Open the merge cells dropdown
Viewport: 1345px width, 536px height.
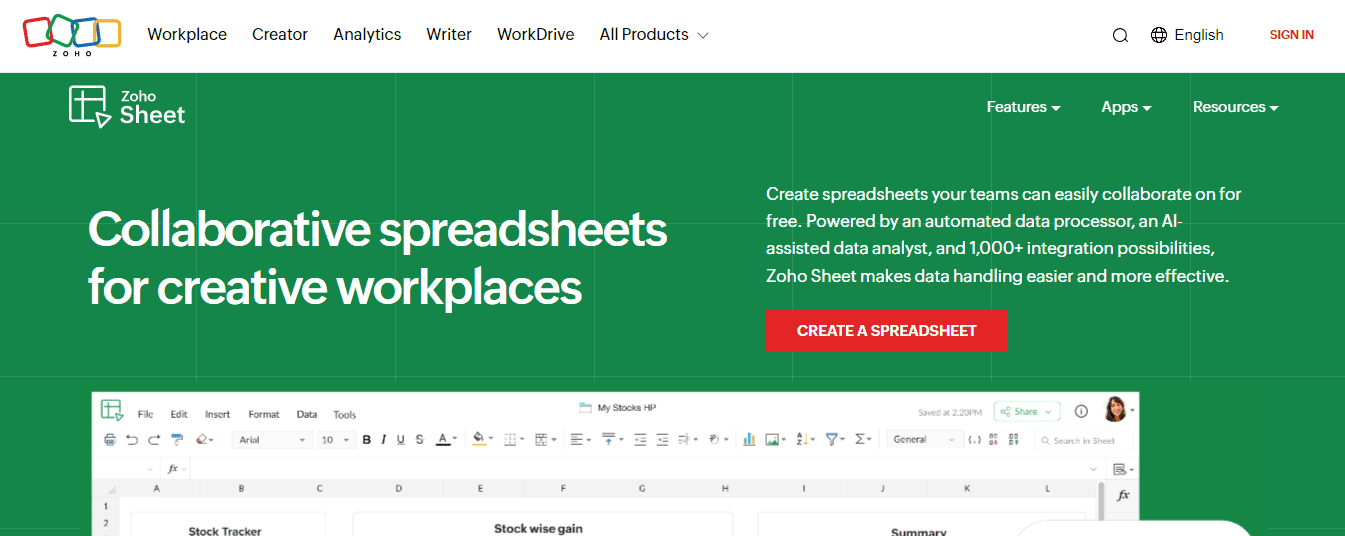pos(545,440)
